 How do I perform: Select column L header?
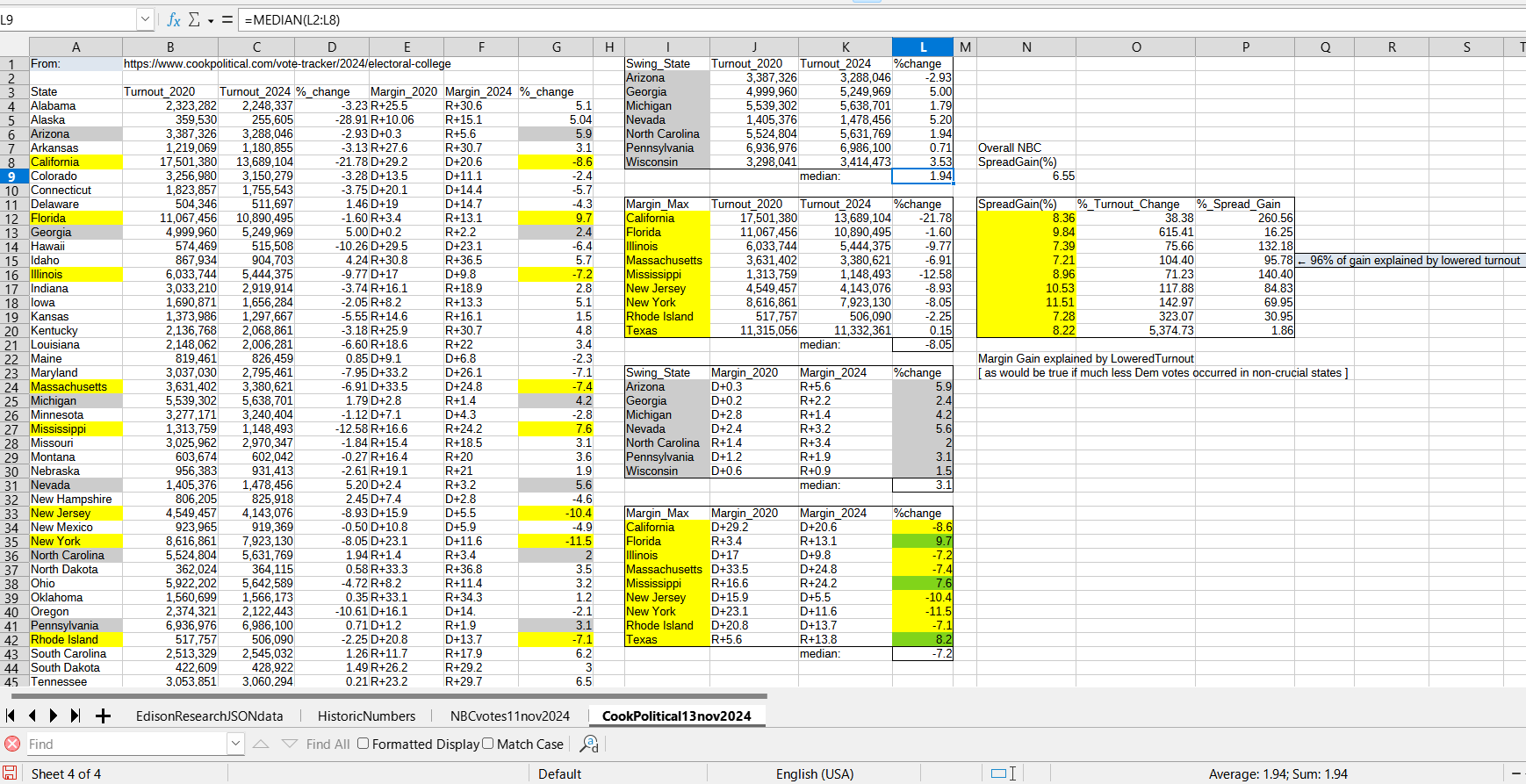click(x=922, y=47)
